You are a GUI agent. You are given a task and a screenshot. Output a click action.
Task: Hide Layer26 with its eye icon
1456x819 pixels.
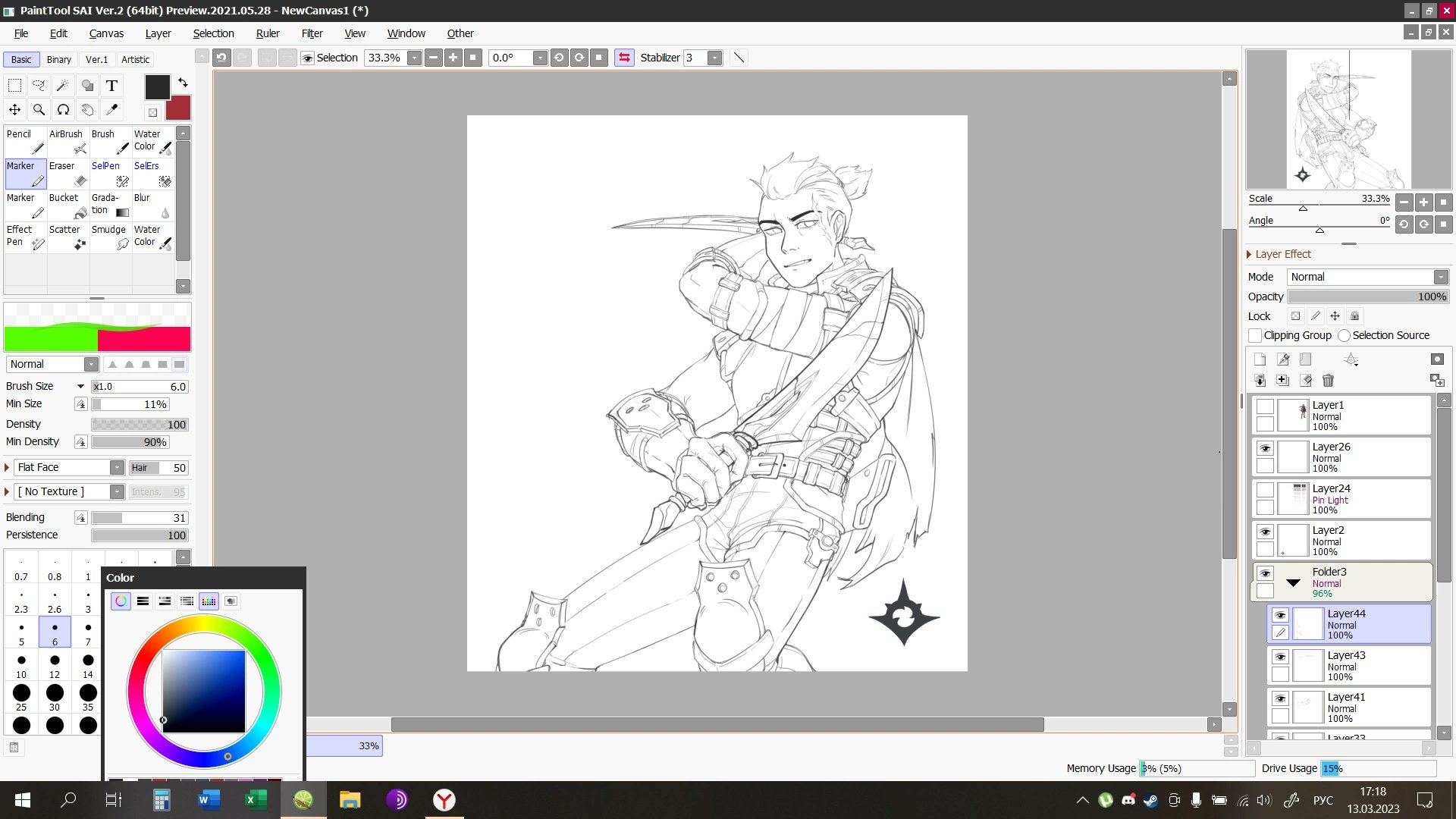(x=1265, y=448)
